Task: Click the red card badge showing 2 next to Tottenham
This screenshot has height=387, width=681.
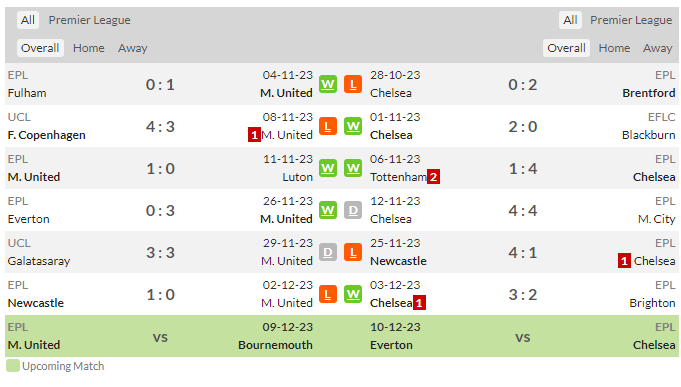Action: tap(433, 177)
